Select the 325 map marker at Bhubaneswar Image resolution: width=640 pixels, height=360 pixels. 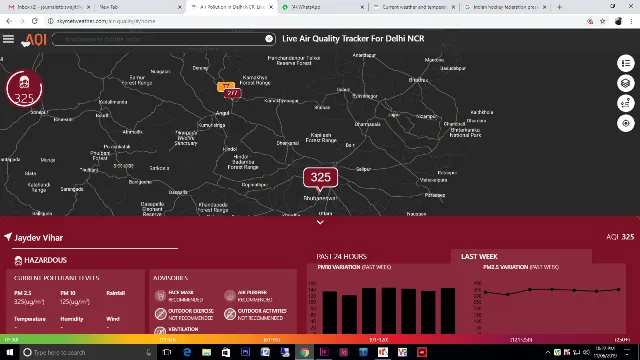pyautogui.click(x=320, y=178)
